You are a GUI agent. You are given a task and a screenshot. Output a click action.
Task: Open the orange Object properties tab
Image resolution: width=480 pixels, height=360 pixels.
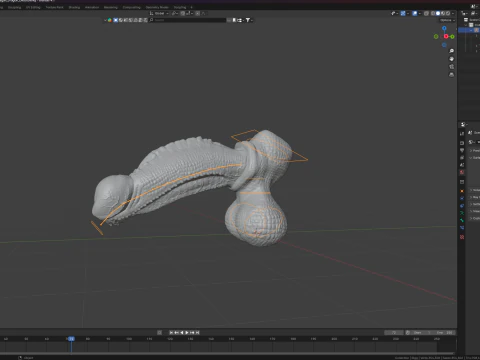click(462, 191)
